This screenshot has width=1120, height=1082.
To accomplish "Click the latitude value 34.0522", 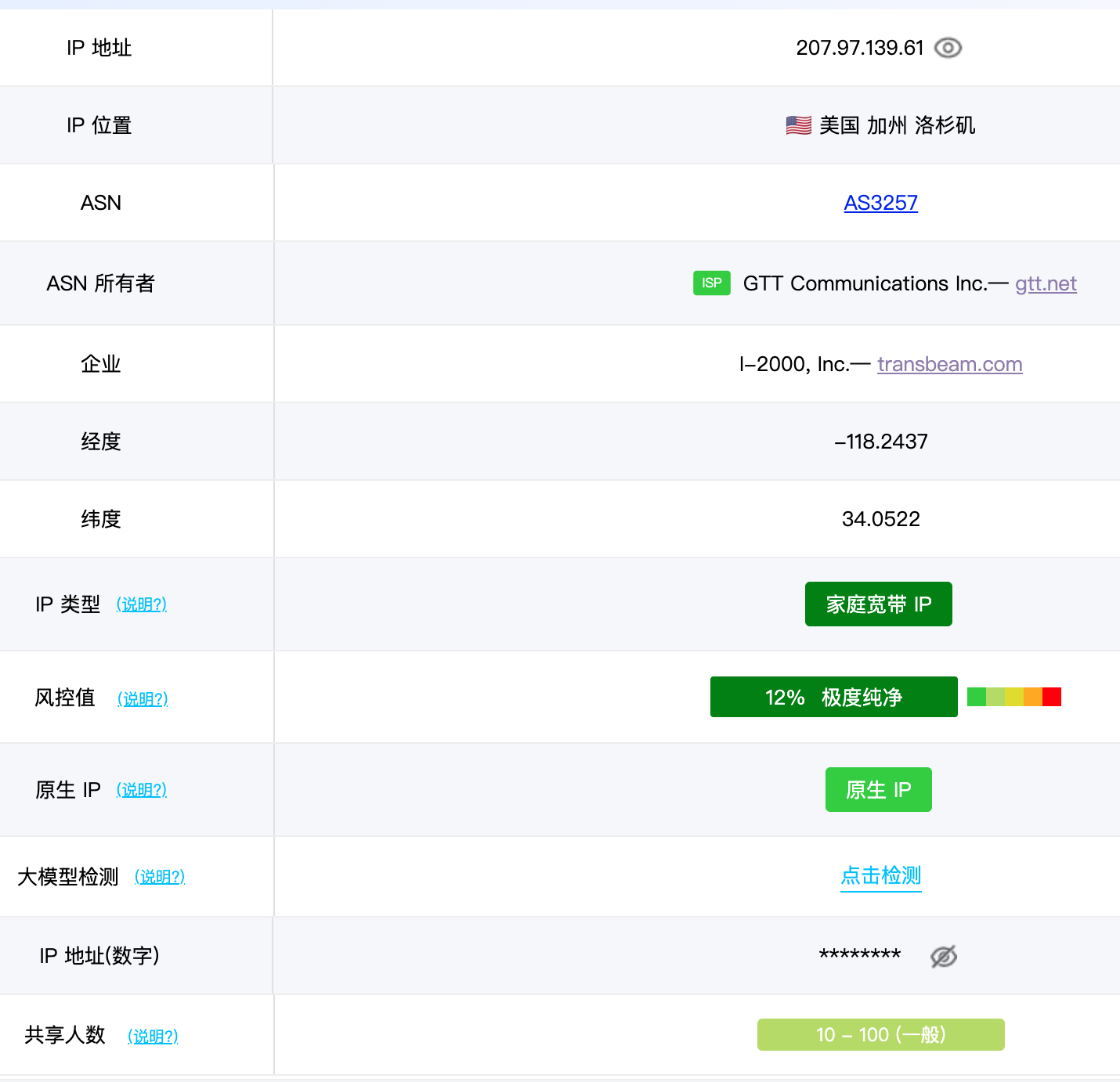I will (x=881, y=519).
